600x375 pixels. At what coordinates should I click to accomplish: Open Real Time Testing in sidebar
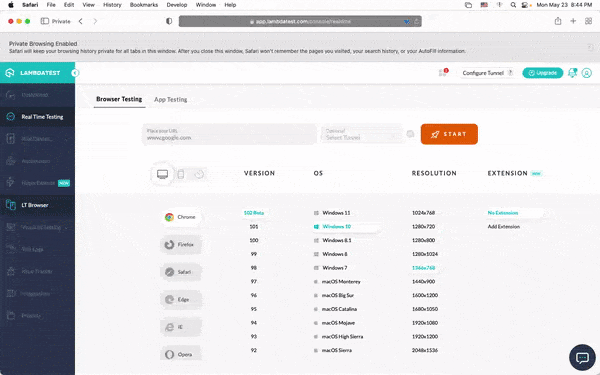[37, 117]
